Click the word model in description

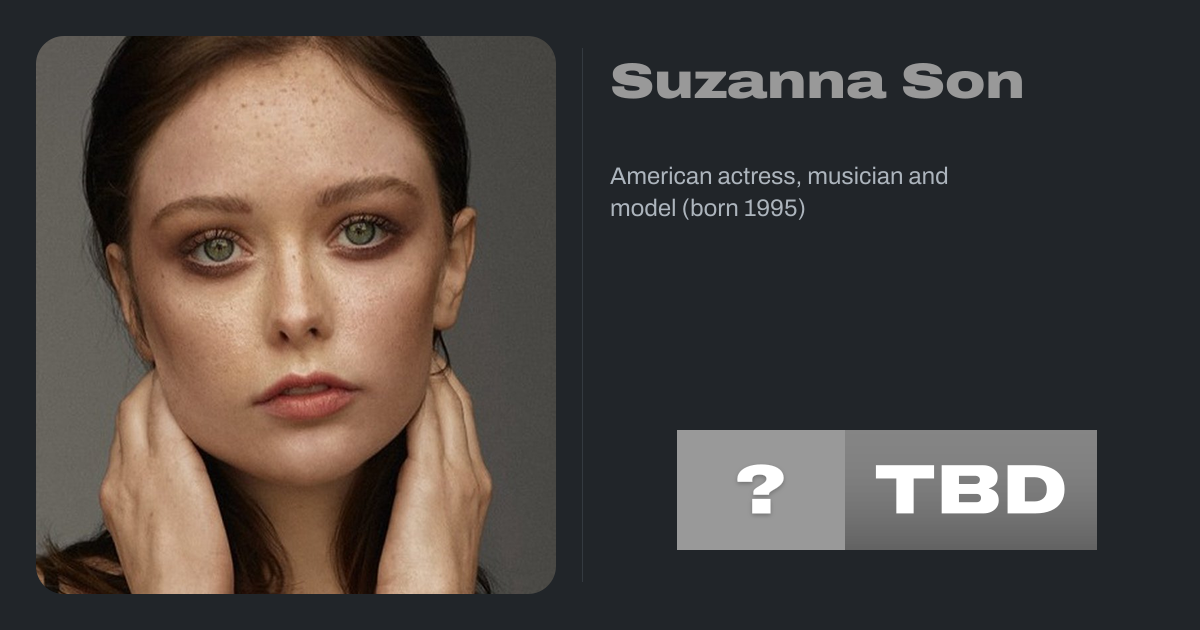pyautogui.click(x=642, y=209)
